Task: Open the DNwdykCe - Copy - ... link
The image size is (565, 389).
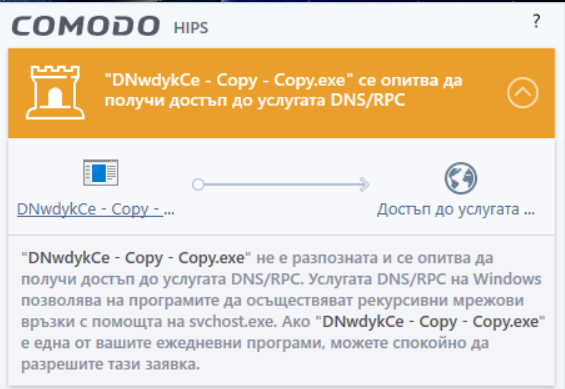Action: (x=96, y=209)
